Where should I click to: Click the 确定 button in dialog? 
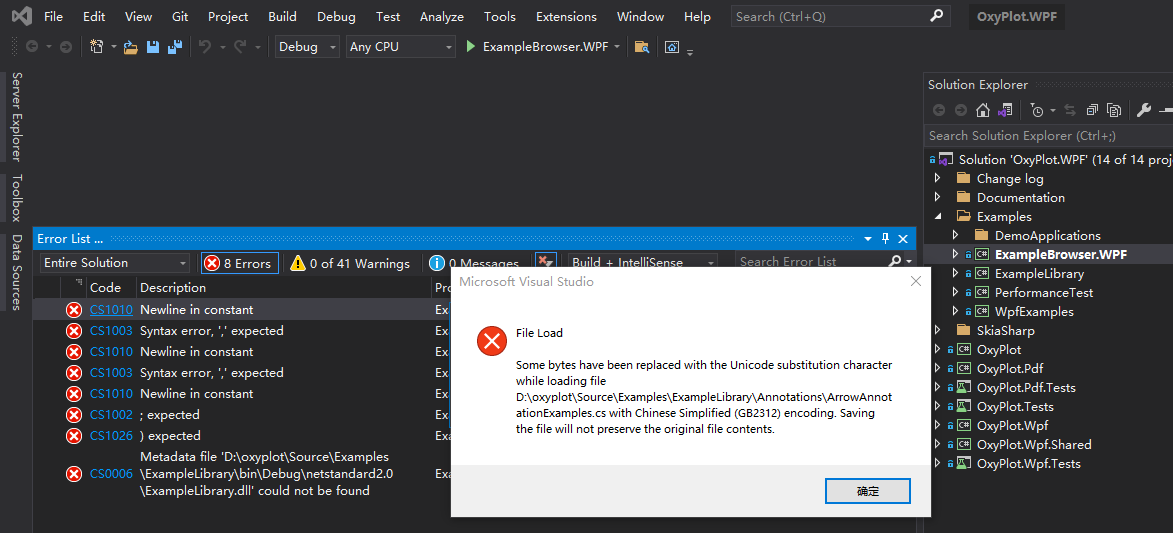point(868,491)
